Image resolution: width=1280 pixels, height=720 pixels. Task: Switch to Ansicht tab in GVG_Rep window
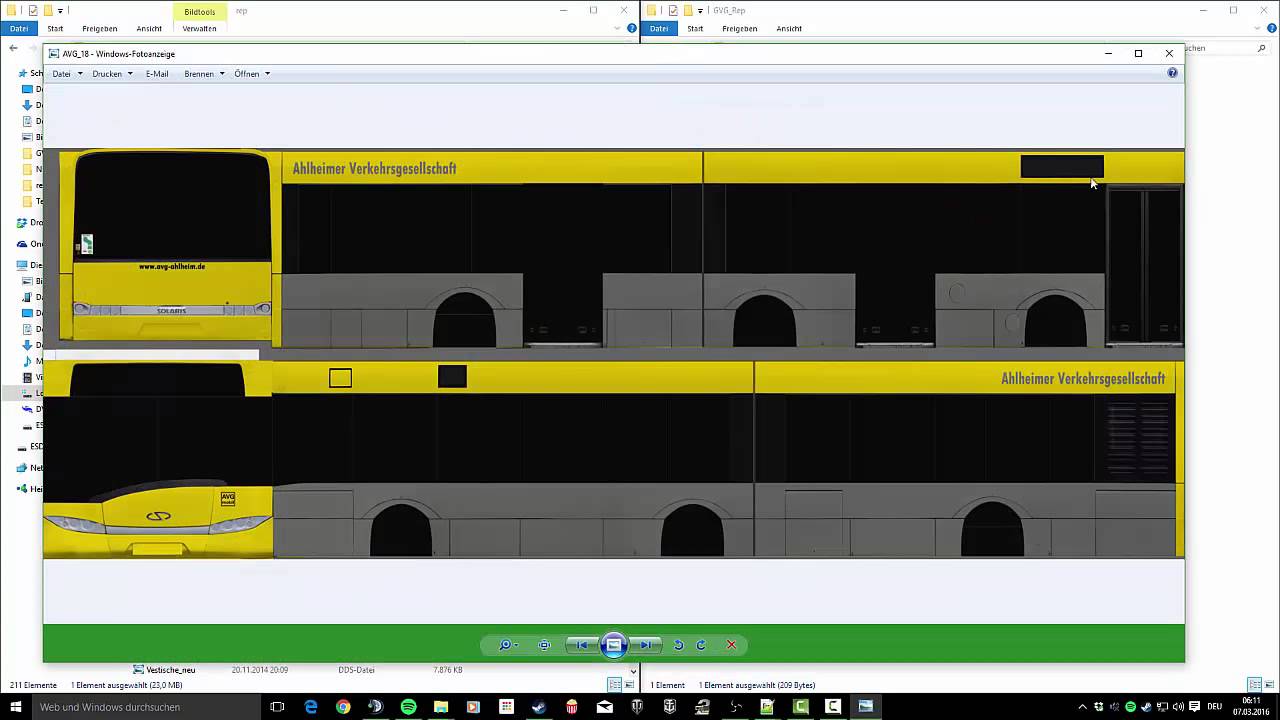pos(789,28)
